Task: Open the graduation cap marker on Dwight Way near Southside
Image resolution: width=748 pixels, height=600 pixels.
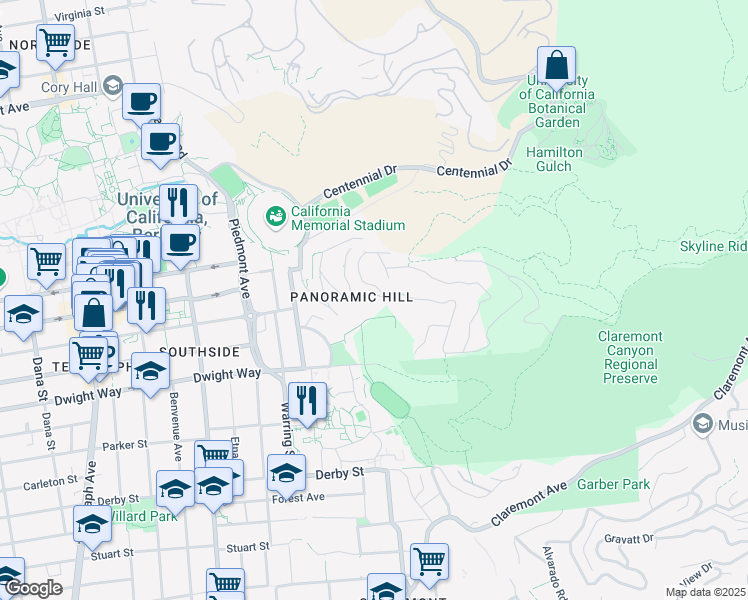Action: tap(150, 371)
